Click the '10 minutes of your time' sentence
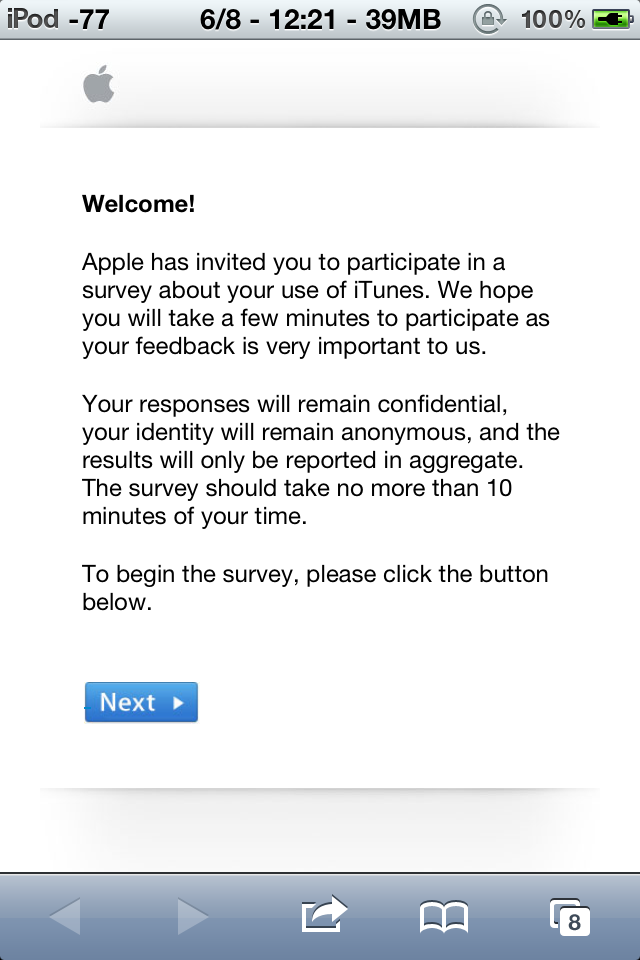 (297, 502)
